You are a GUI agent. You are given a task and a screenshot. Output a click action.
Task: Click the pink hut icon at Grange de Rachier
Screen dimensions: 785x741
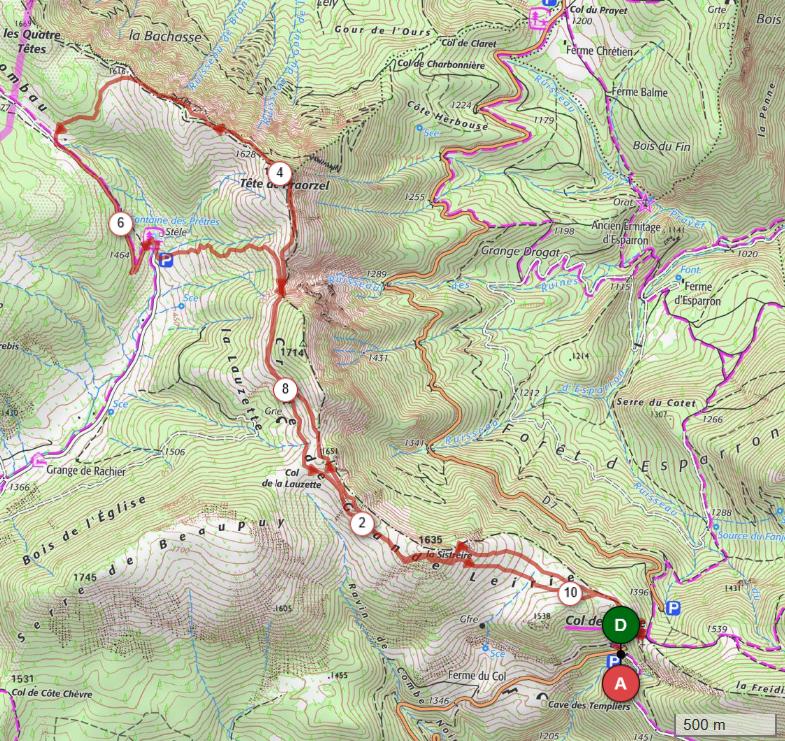(38, 459)
